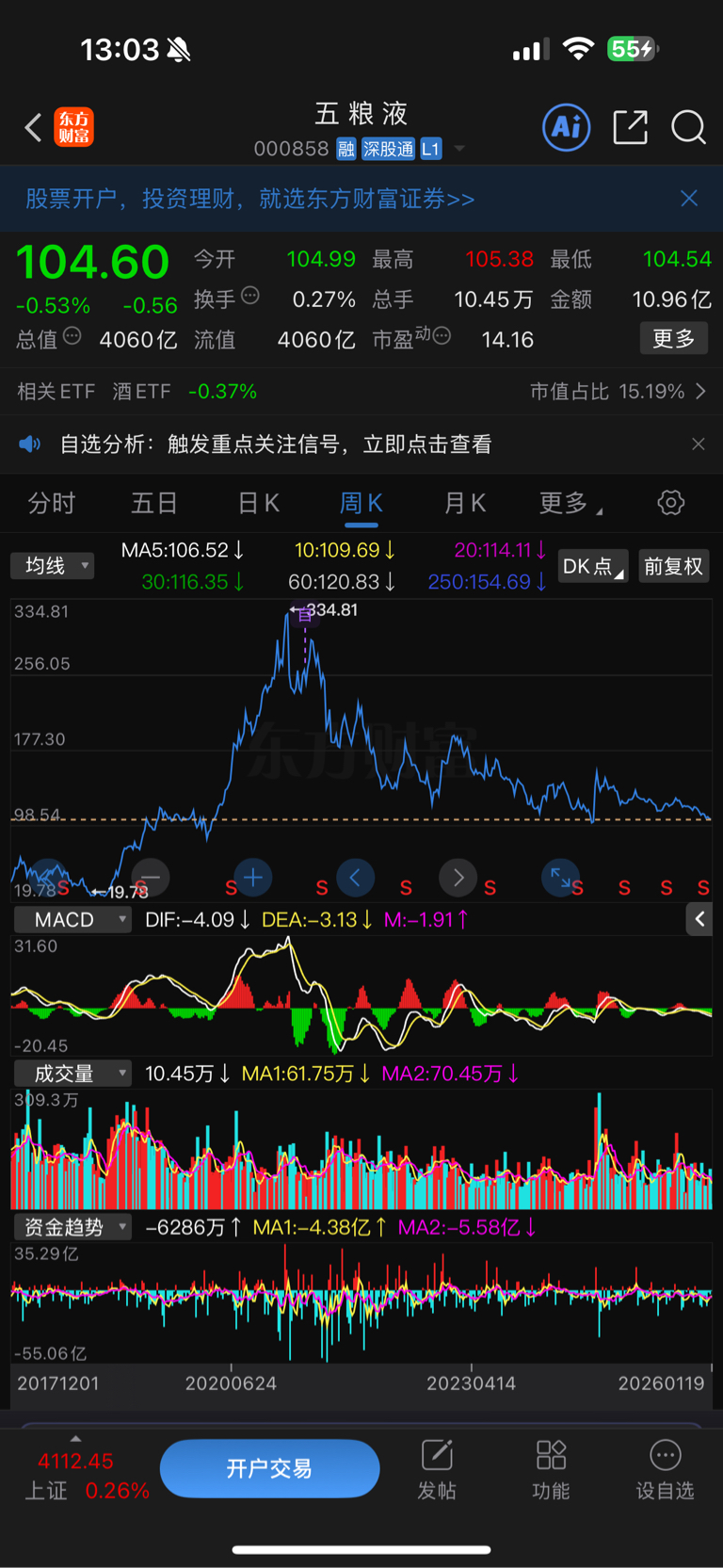The width and height of the screenshot is (723, 1568).
Task: Tap the 融 margin badge
Action: coord(346,149)
